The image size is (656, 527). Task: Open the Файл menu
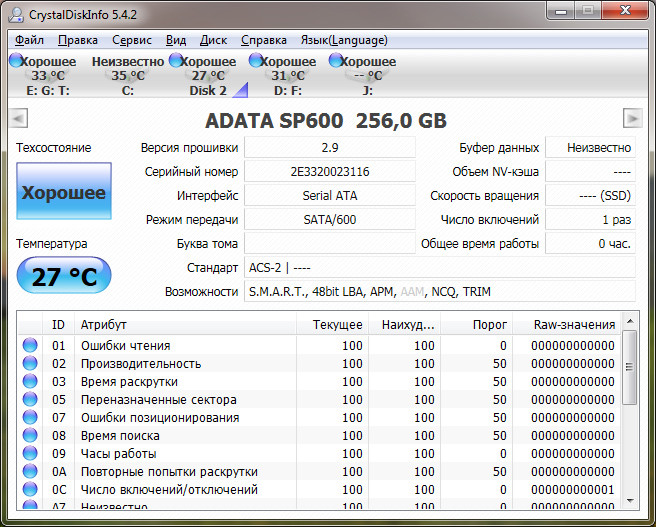(29, 40)
